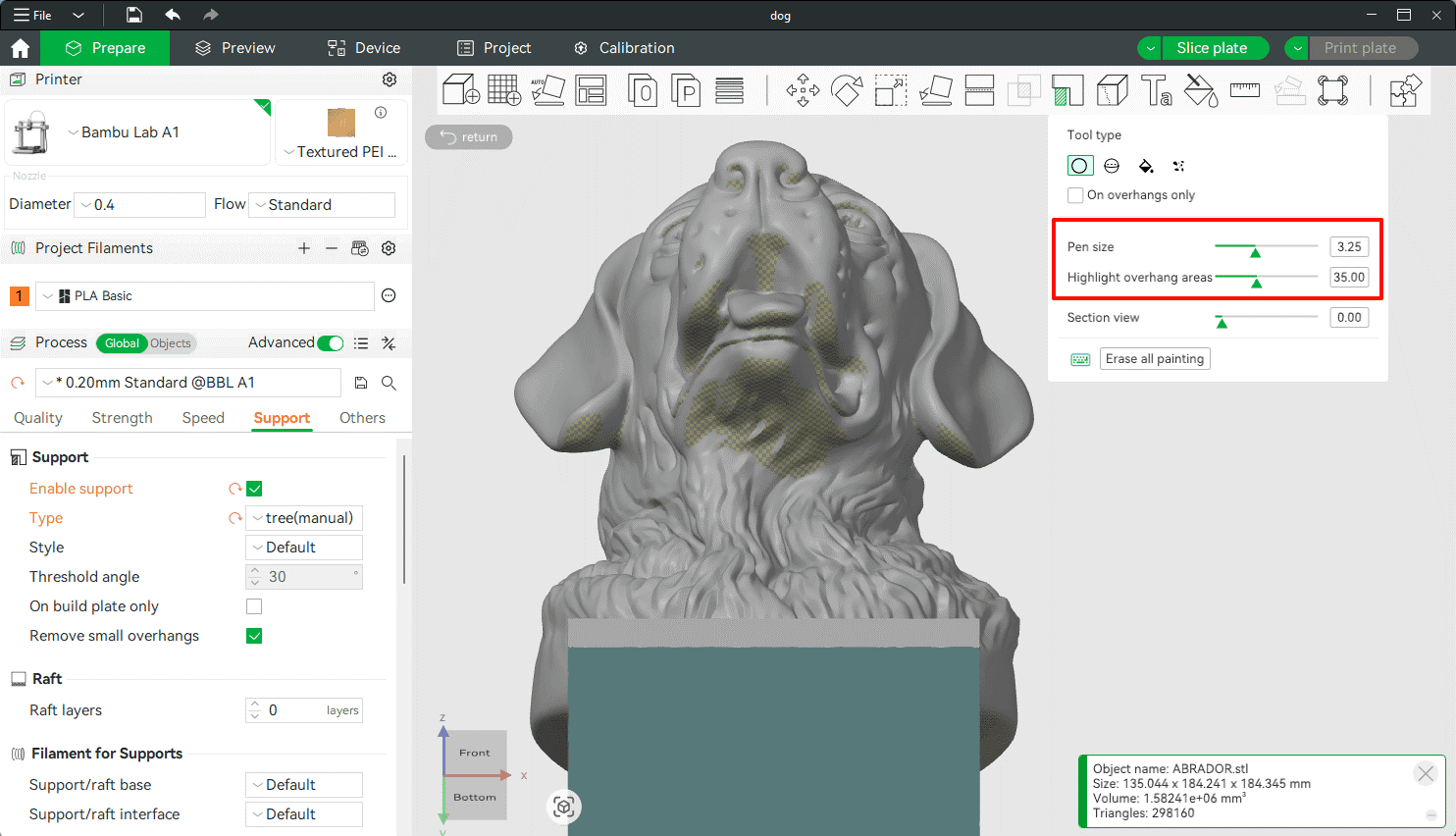The width and height of the screenshot is (1456, 836).
Task: Click the Pen size slider handle
Action: click(x=1255, y=251)
